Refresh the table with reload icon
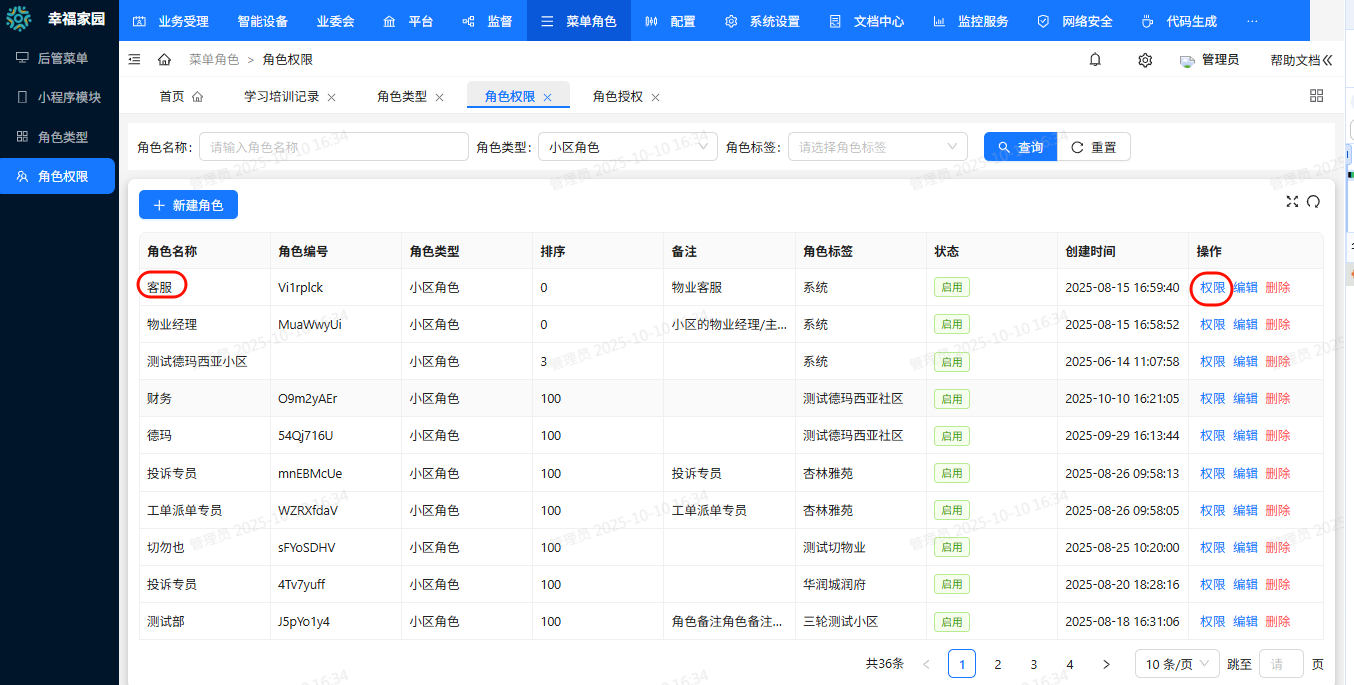The height and width of the screenshot is (685, 1354). [1313, 201]
